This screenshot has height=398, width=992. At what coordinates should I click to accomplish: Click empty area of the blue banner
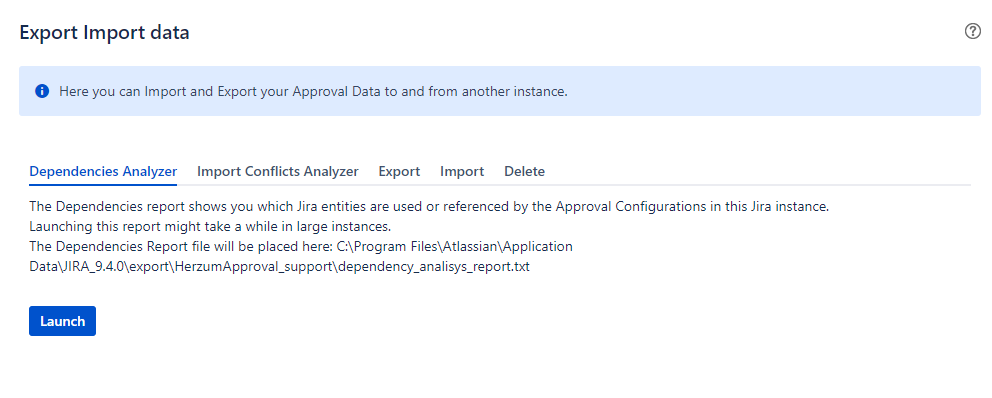pyautogui.click(x=772, y=91)
